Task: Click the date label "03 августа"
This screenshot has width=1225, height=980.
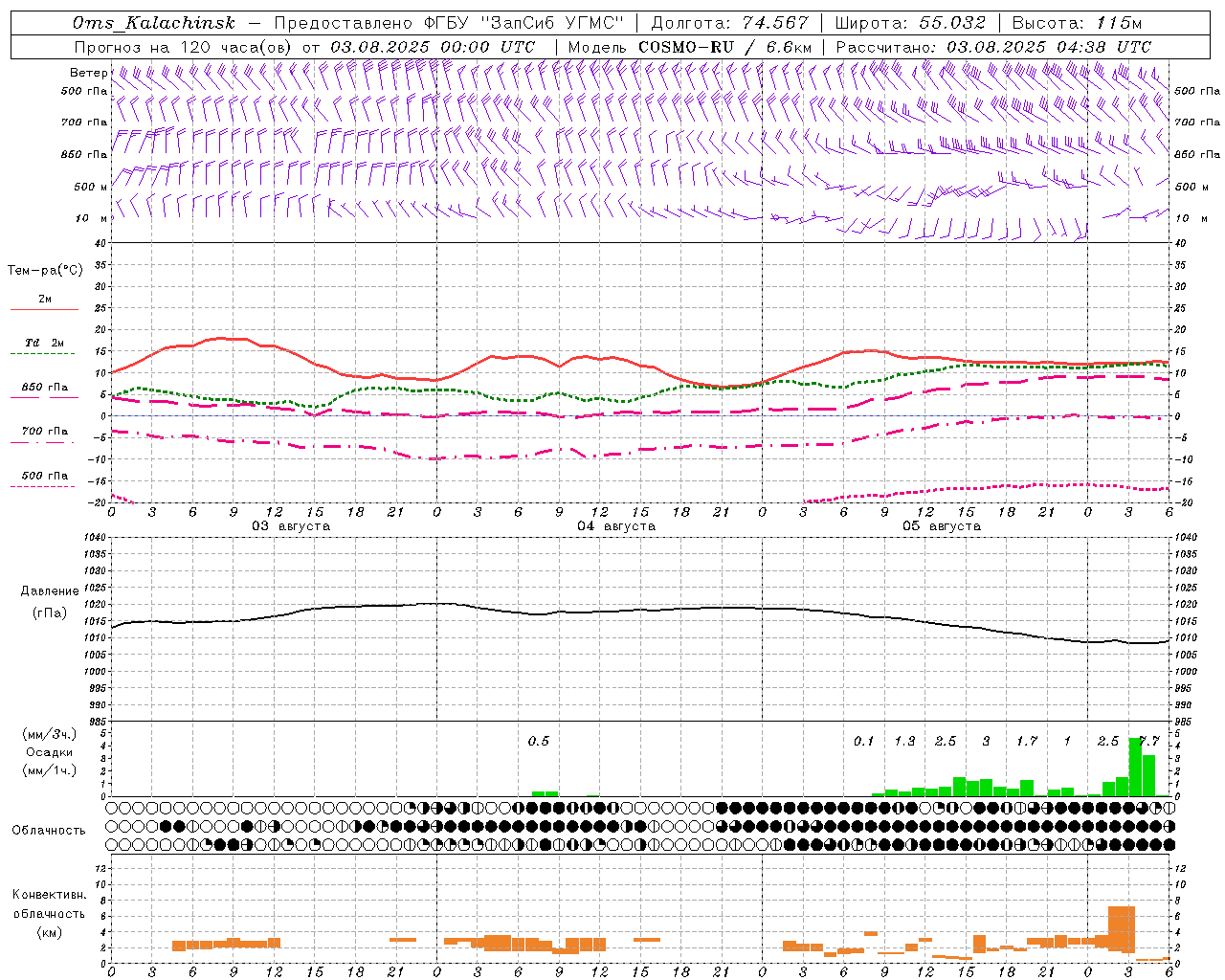Action: pos(291,526)
